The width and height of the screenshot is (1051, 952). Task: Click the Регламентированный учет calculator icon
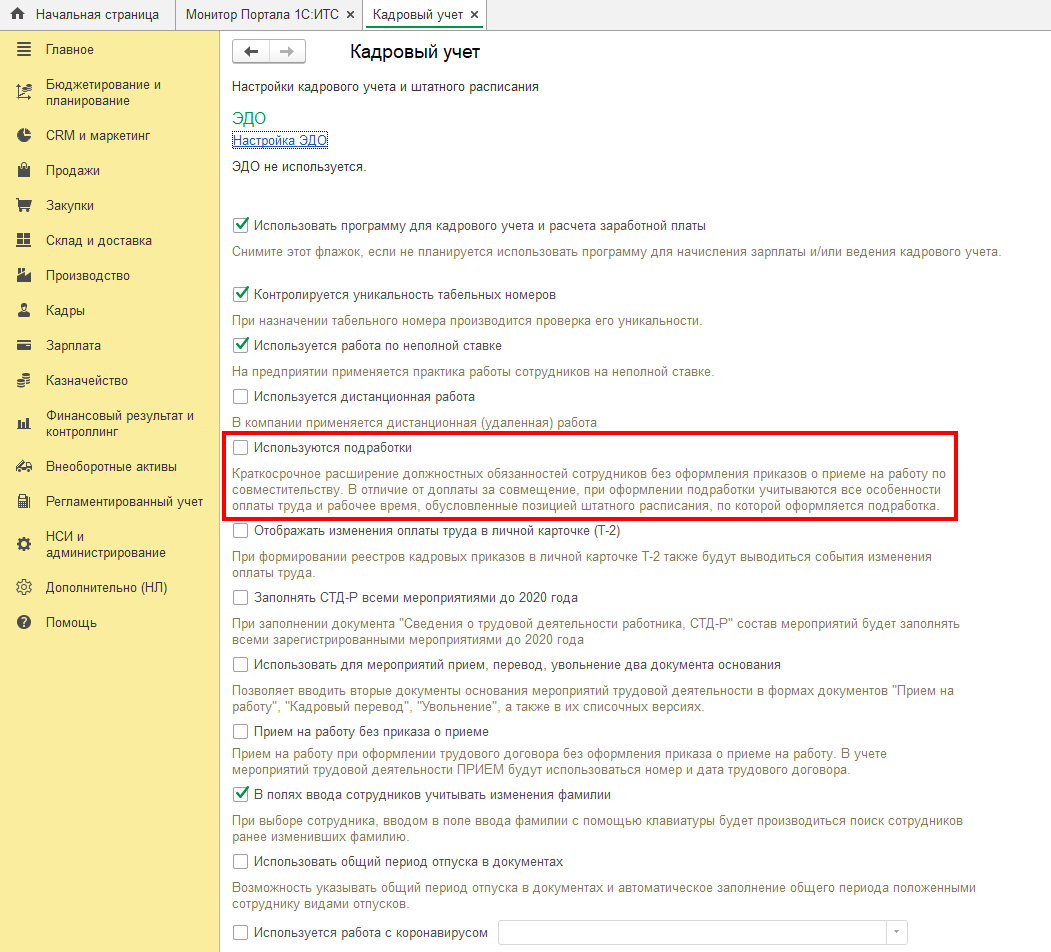point(24,501)
